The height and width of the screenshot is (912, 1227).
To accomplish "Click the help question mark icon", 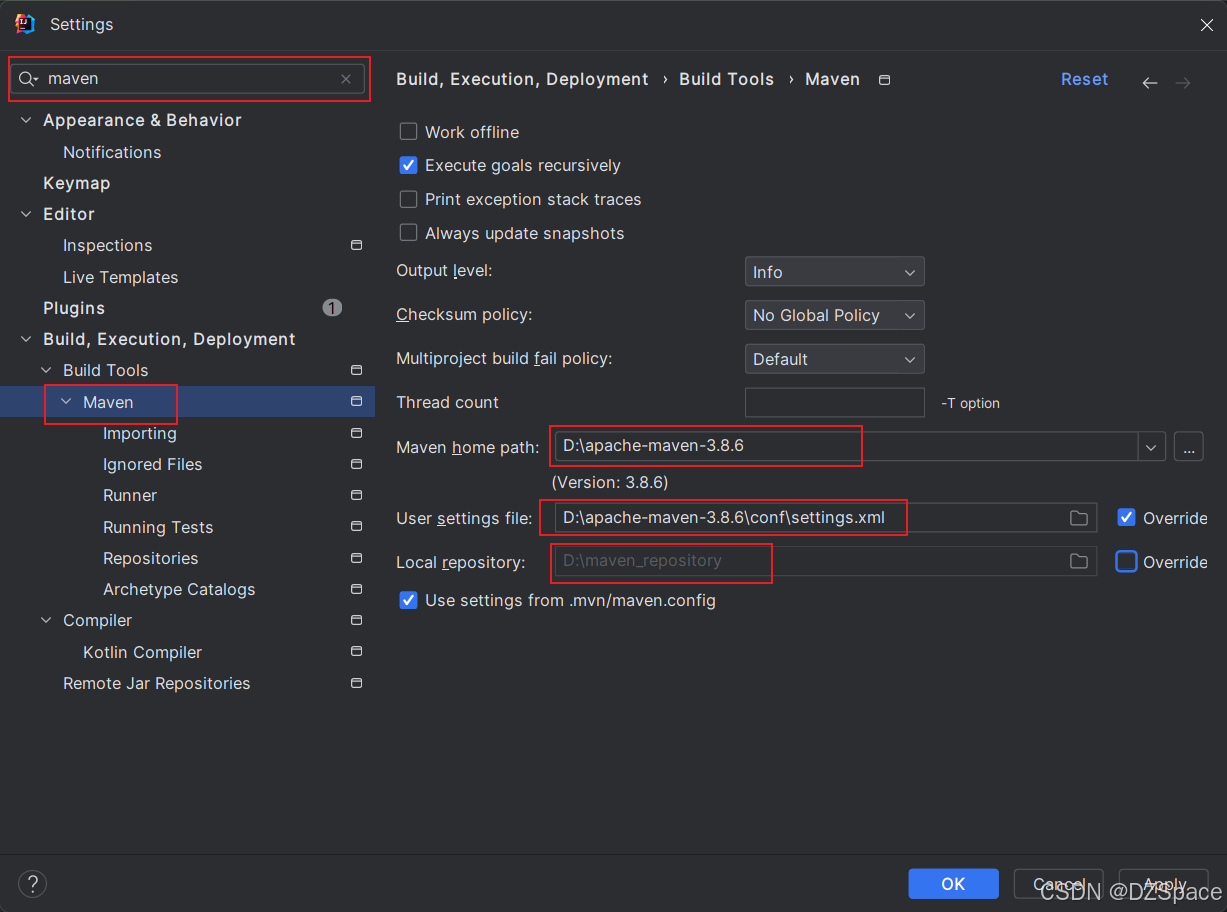I will point(33,884).
